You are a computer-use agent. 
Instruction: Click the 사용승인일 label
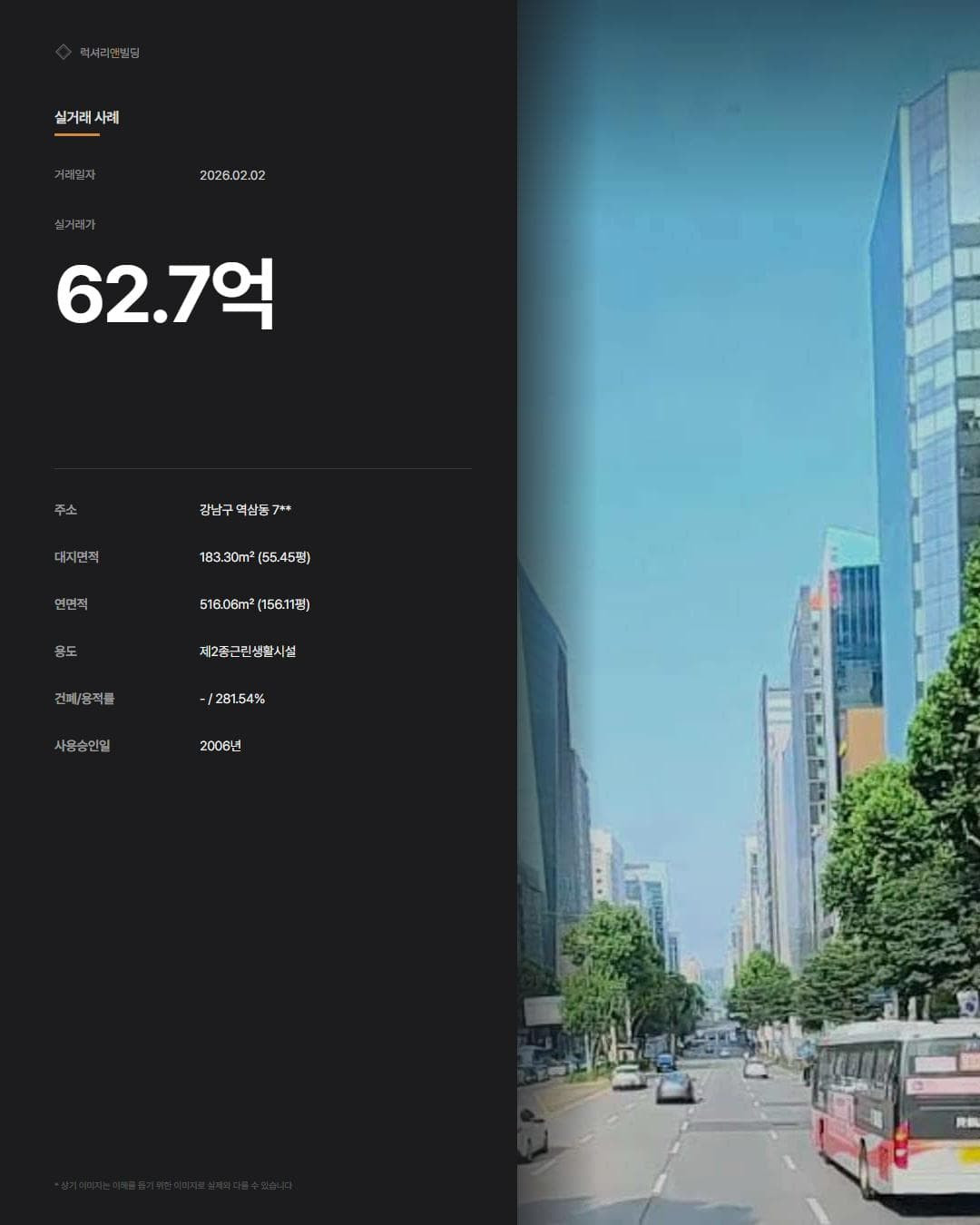(x=82, y=746)
